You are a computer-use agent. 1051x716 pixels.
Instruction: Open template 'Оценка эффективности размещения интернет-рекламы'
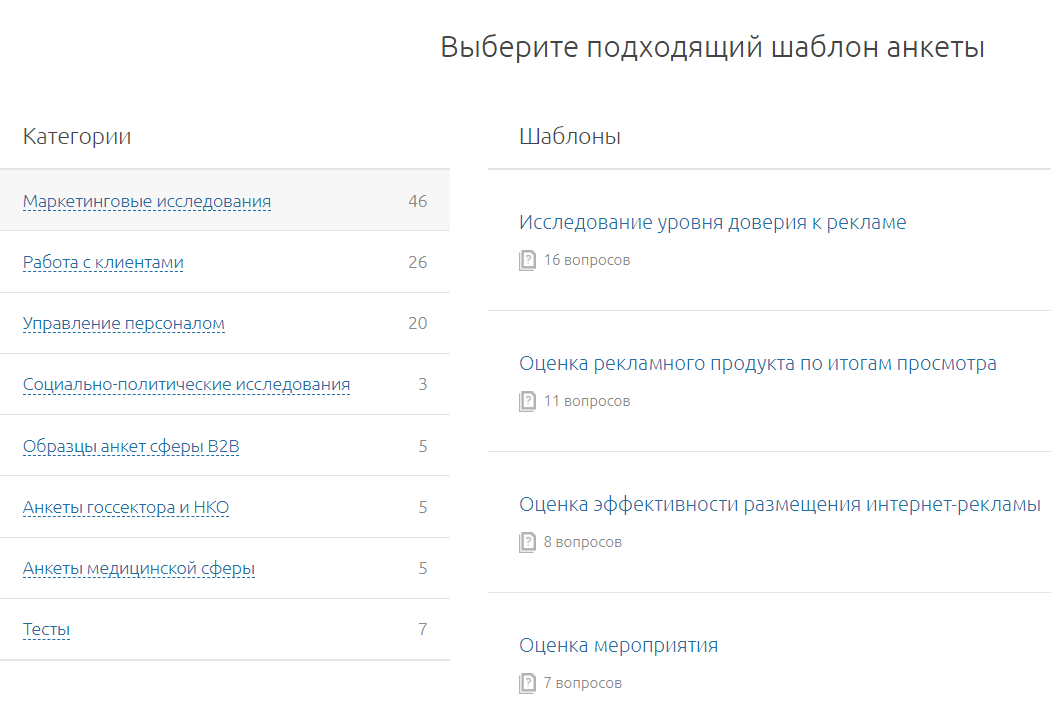(x=779, y=505)
